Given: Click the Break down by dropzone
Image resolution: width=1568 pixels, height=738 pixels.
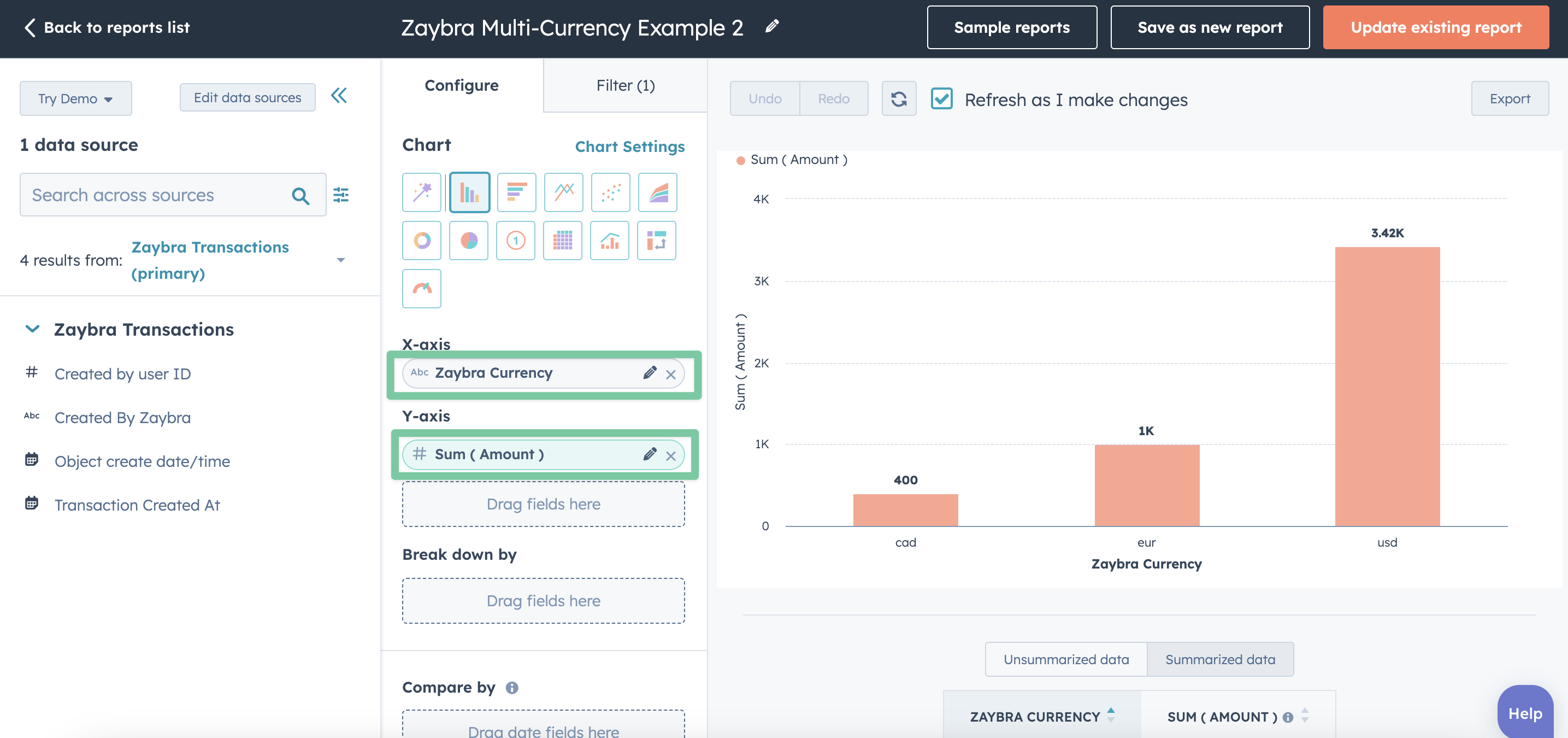Looking at the screenshot, I should 543,601.
